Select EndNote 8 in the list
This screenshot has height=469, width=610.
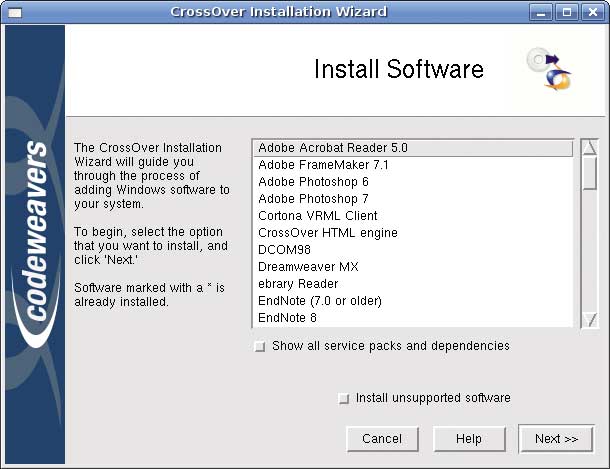click(413, 318)
